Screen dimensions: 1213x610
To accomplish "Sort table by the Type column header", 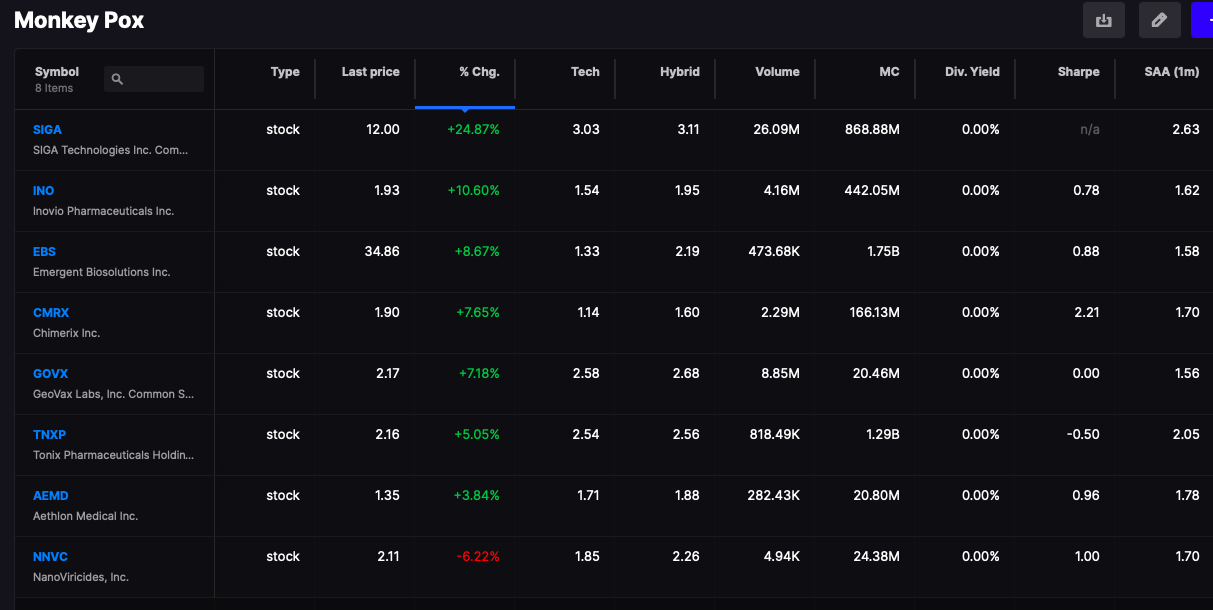I will pos(285,72).
